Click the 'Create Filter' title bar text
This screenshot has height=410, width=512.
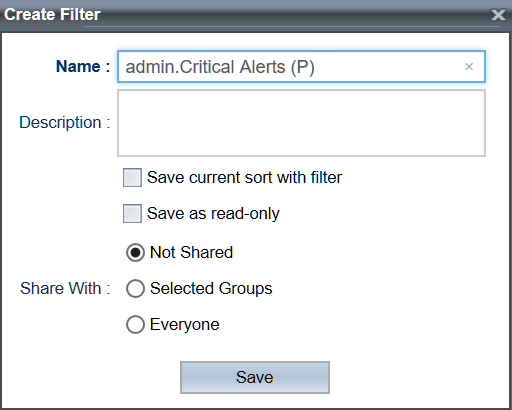pyautogui.click(x=52, y=15)
